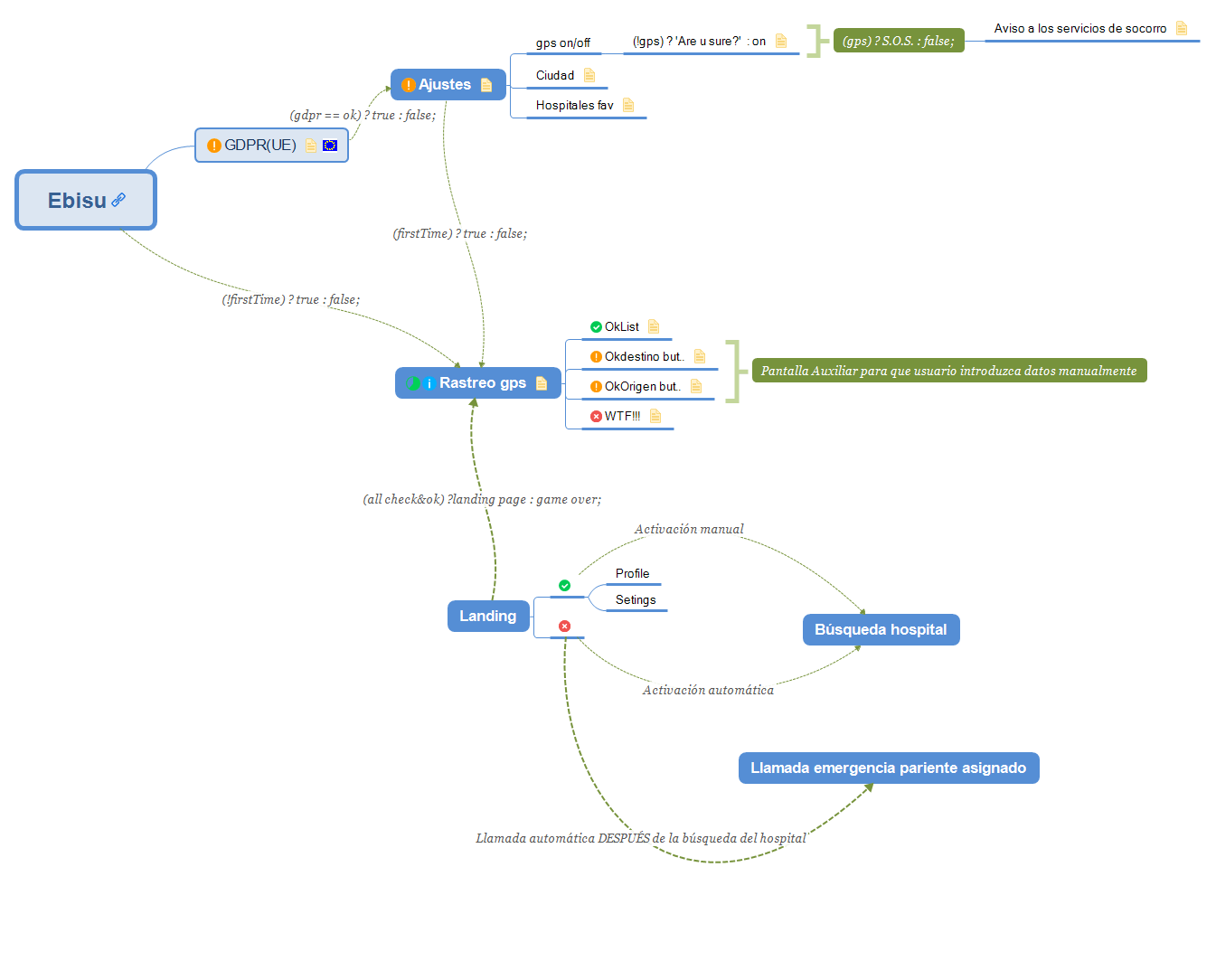Select the GDPR(UE) topic text
Viewport: 1216px width, 980px height.
pyautogui.click(x=260, y=146)
